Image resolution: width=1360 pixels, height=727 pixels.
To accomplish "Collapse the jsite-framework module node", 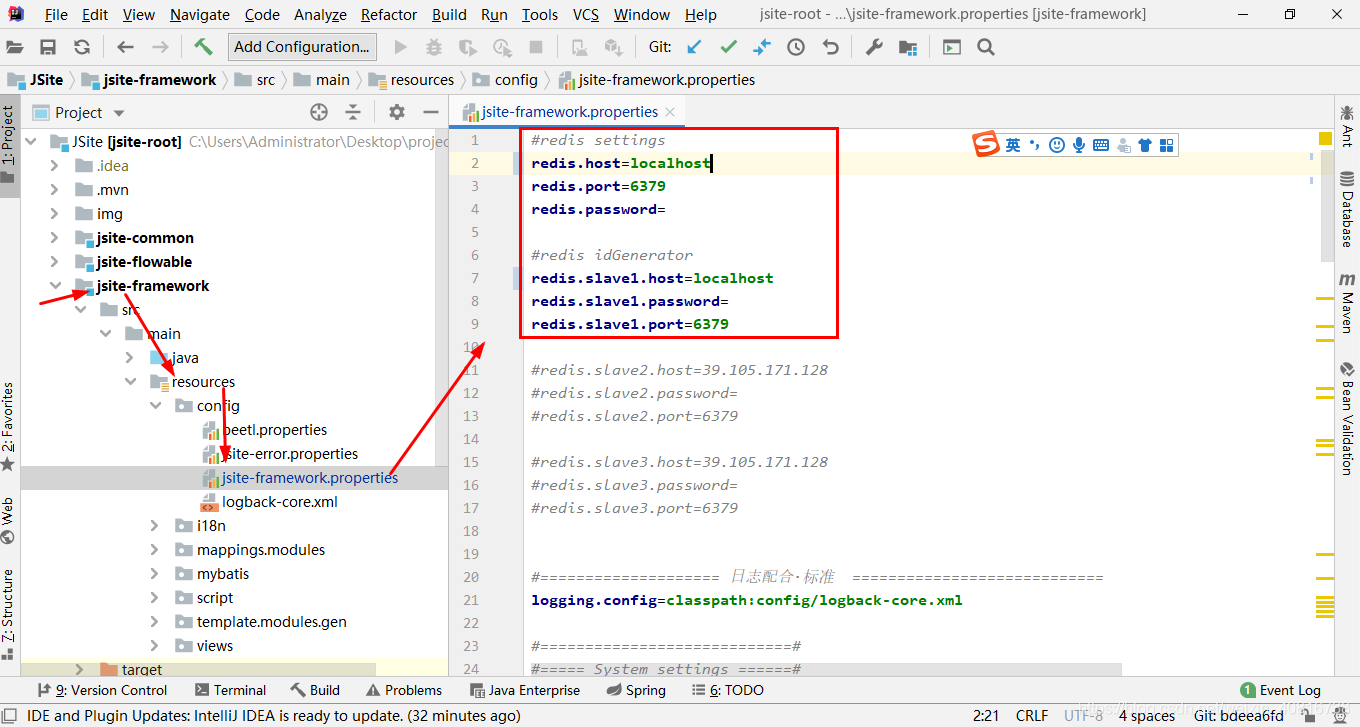I will click(x=54, y=286).
